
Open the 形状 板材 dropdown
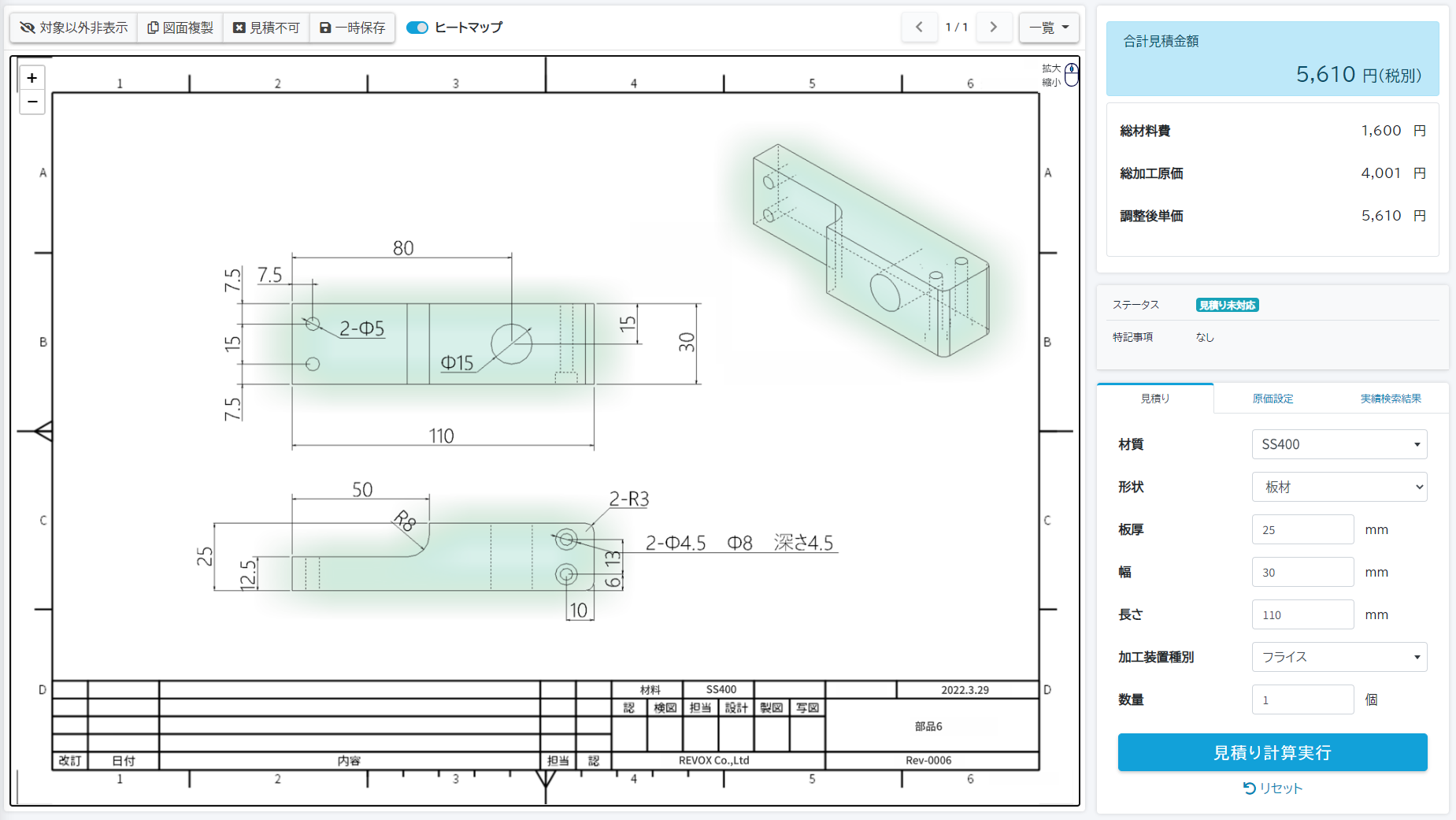[x=1339, y=487]
